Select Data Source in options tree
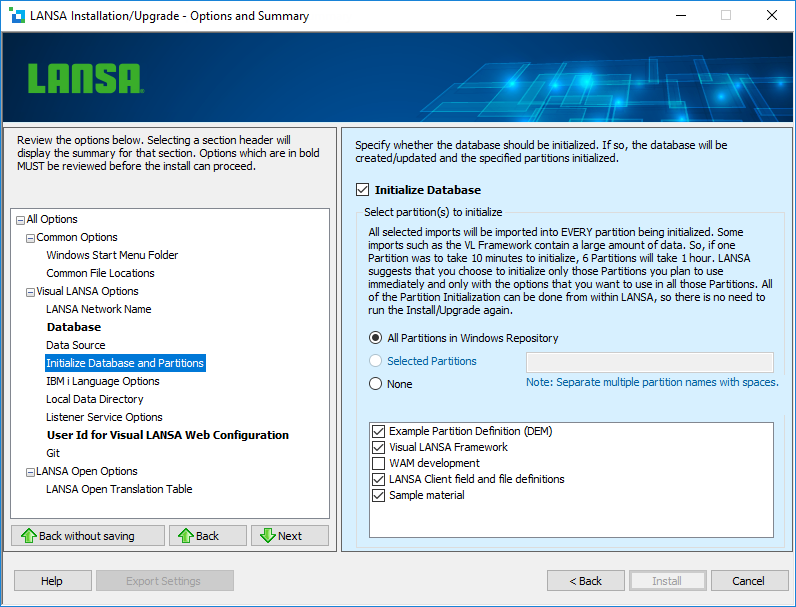 point(76,345)
